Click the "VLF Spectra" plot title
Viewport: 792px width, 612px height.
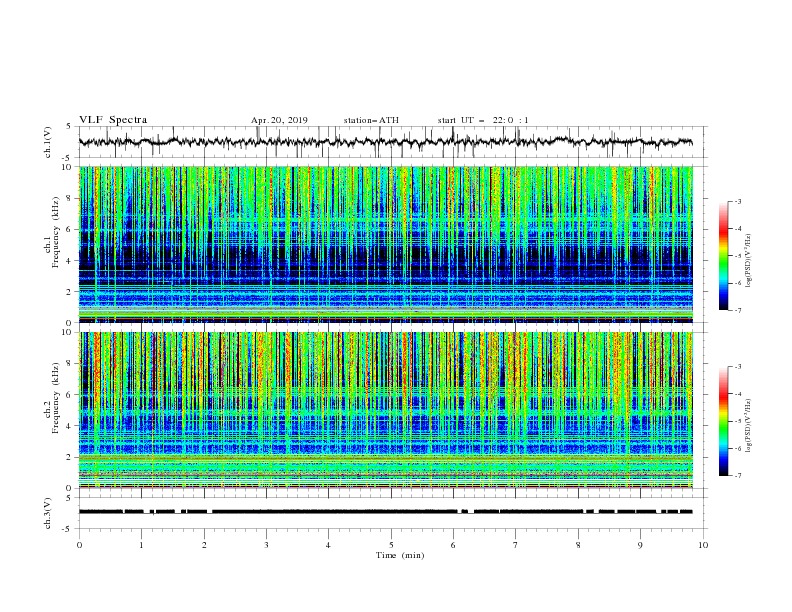(x=113, y=120)
